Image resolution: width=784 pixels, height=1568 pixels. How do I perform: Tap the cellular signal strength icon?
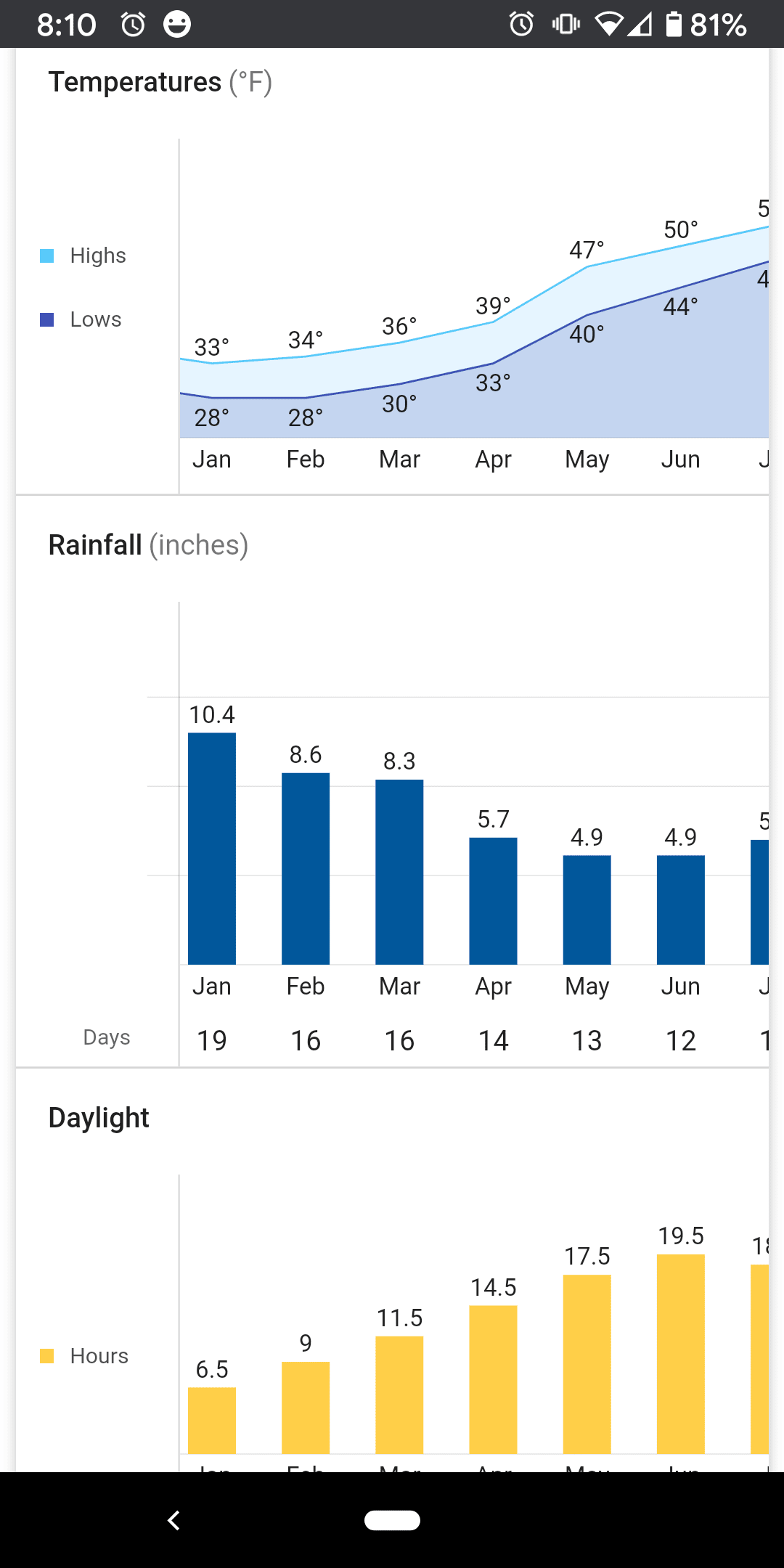click(640, 25)
